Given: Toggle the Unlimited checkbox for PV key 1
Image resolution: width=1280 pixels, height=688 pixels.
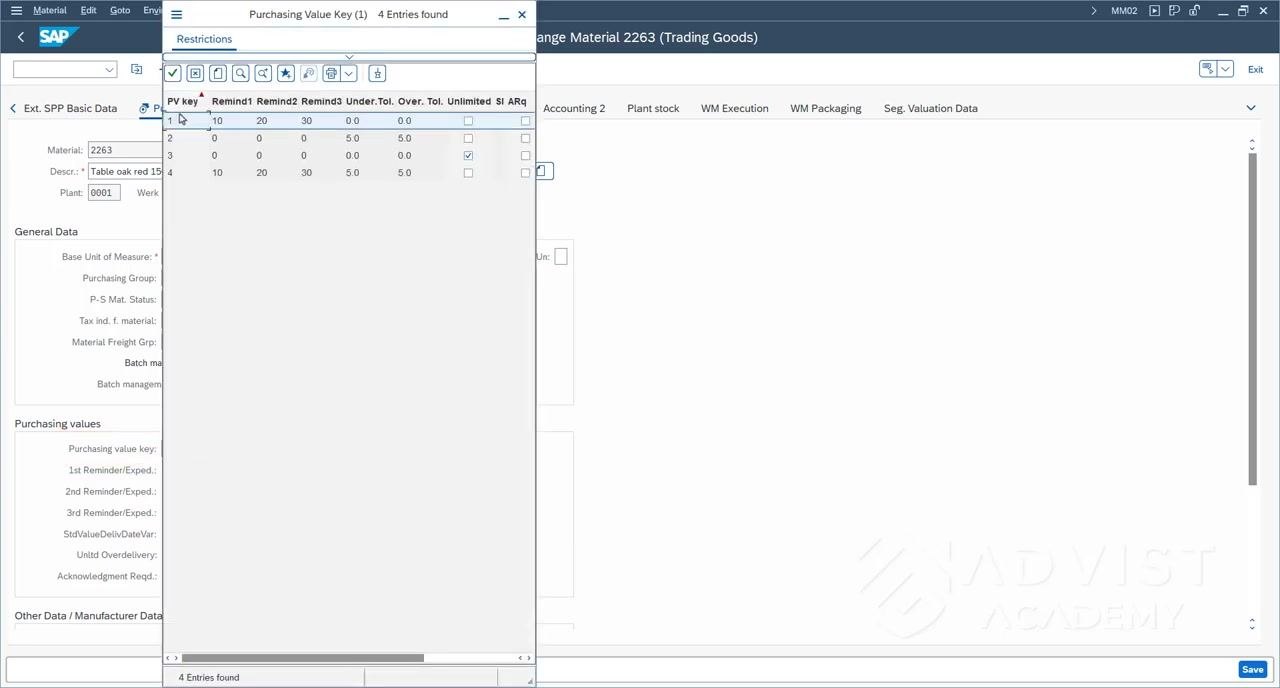Looking at the screenshot, I should click(468, 121).
